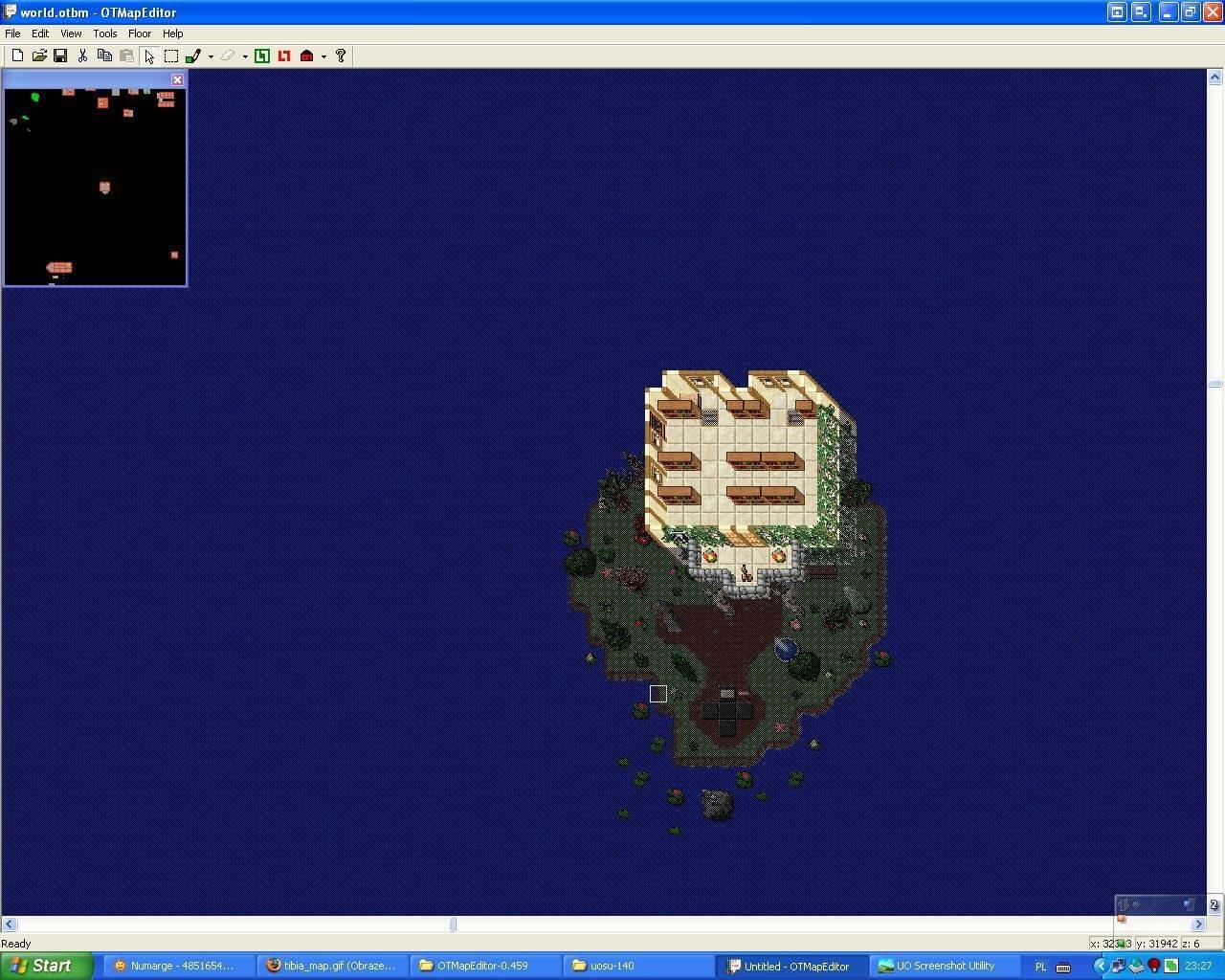1225x980 pixels.
Task: Click the vertical scrollbar thumb
Action: point(1214,384)
